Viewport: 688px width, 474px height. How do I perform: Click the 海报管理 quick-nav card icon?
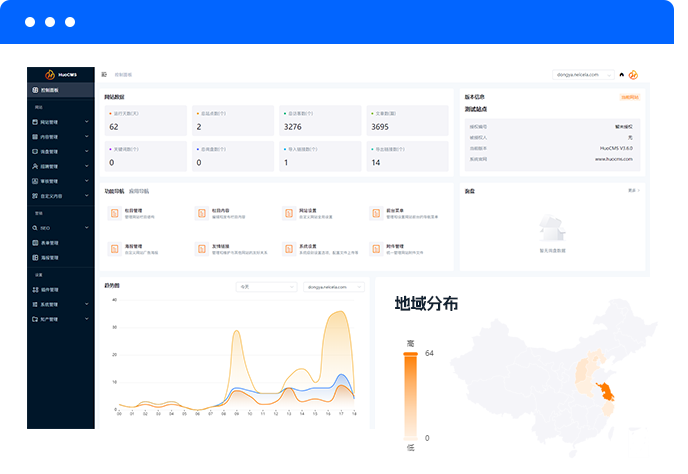pyautogui.click(x=115, y=249)
